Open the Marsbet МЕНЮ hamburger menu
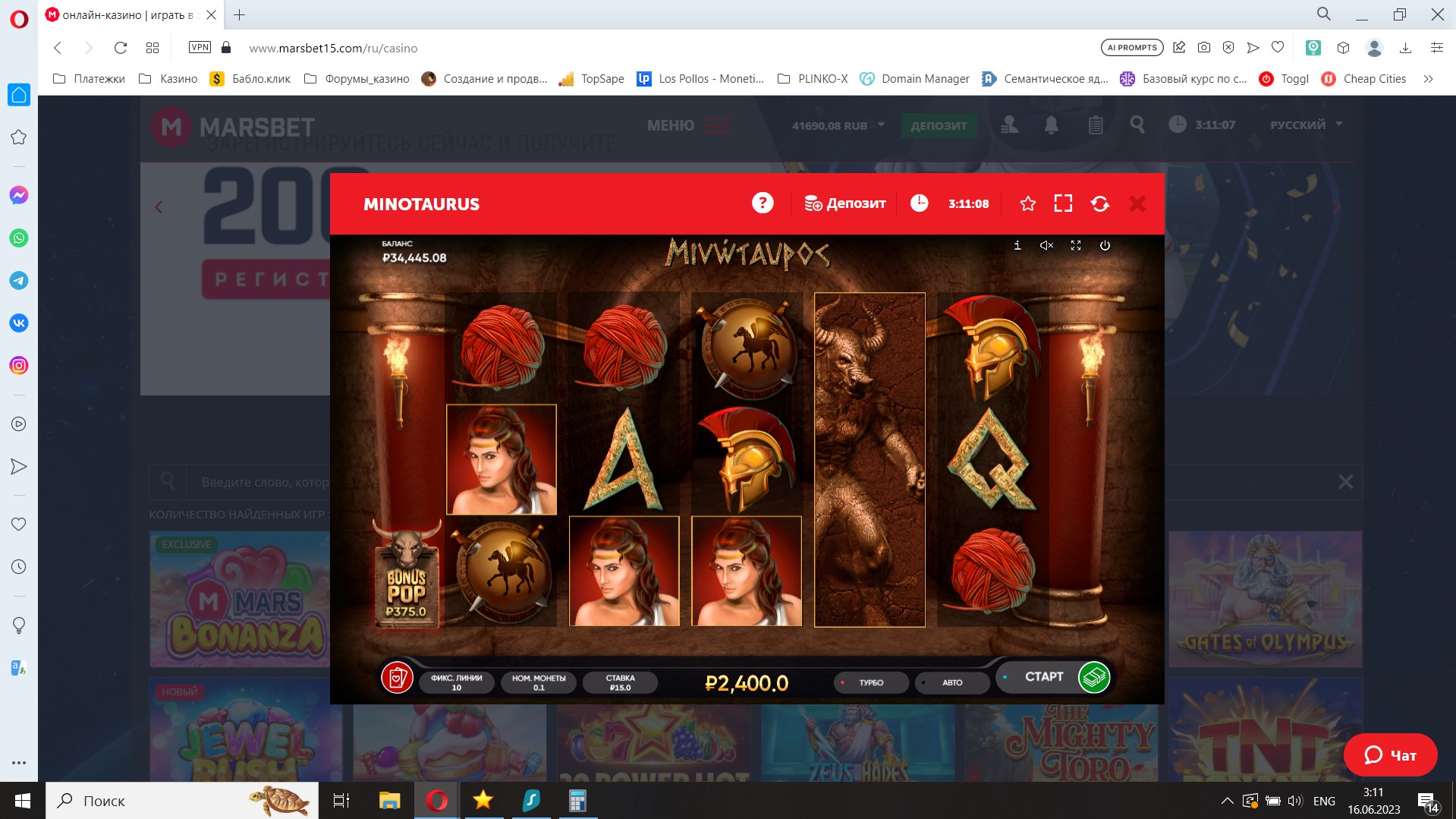1456x819 pixels. 689,125
